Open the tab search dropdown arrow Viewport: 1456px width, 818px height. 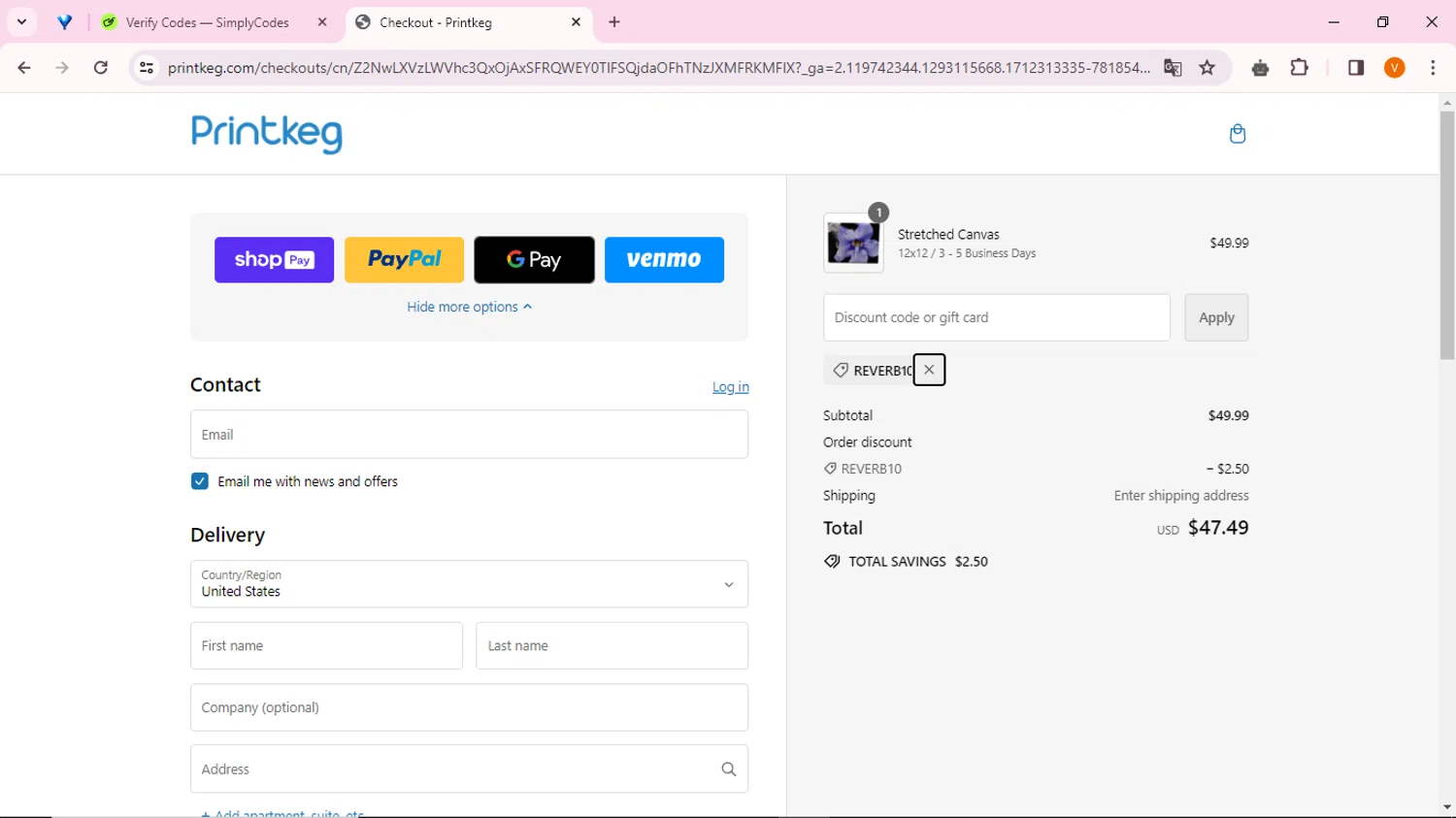21,21
